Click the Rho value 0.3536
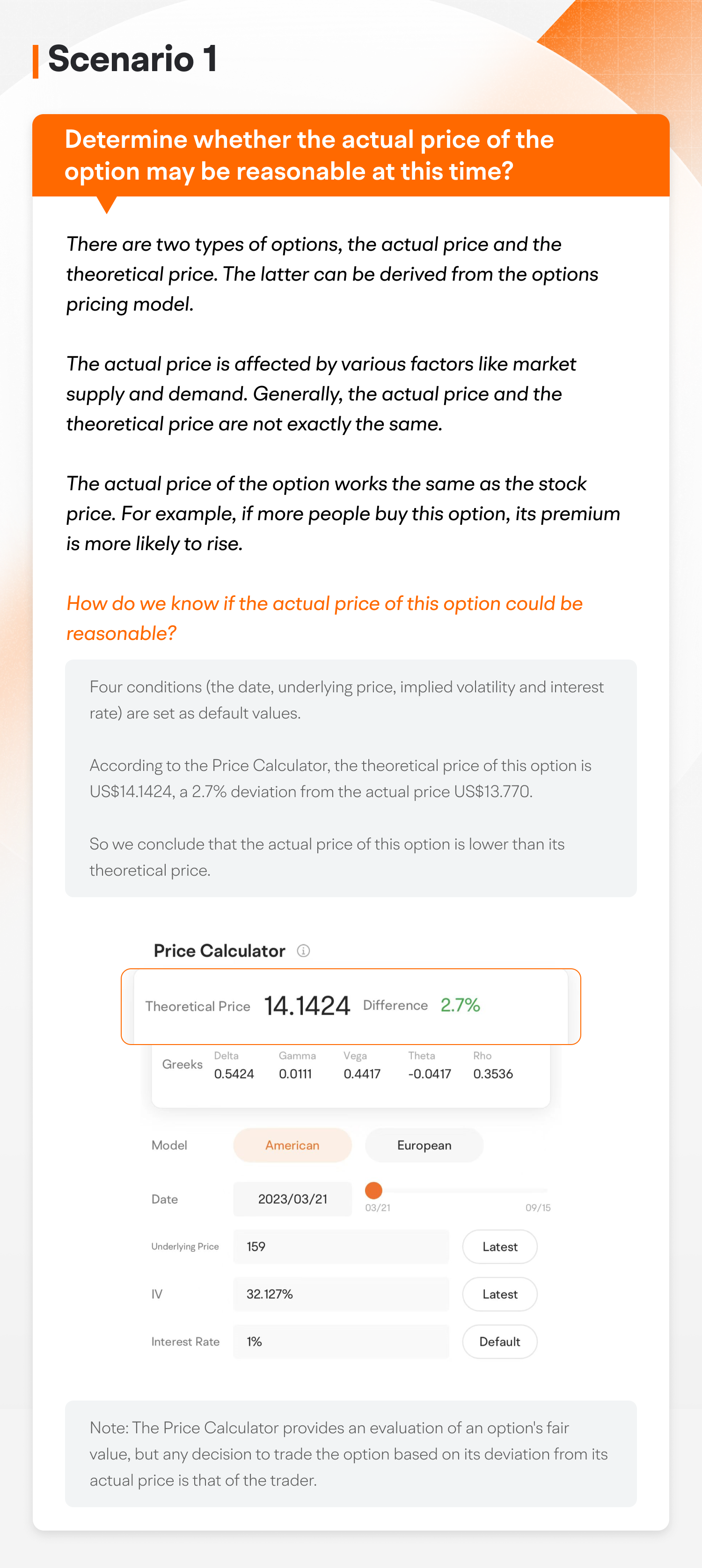 click(494, 1074)
